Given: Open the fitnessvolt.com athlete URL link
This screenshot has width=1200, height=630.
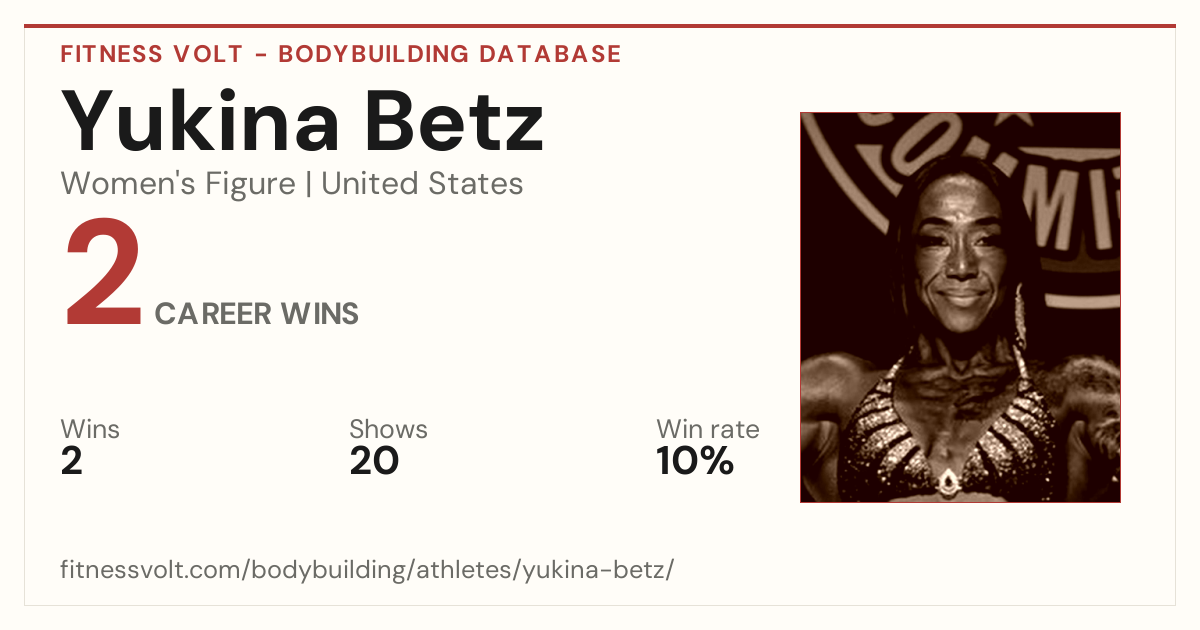Looking at the screenshot, I should coord(367,571).
